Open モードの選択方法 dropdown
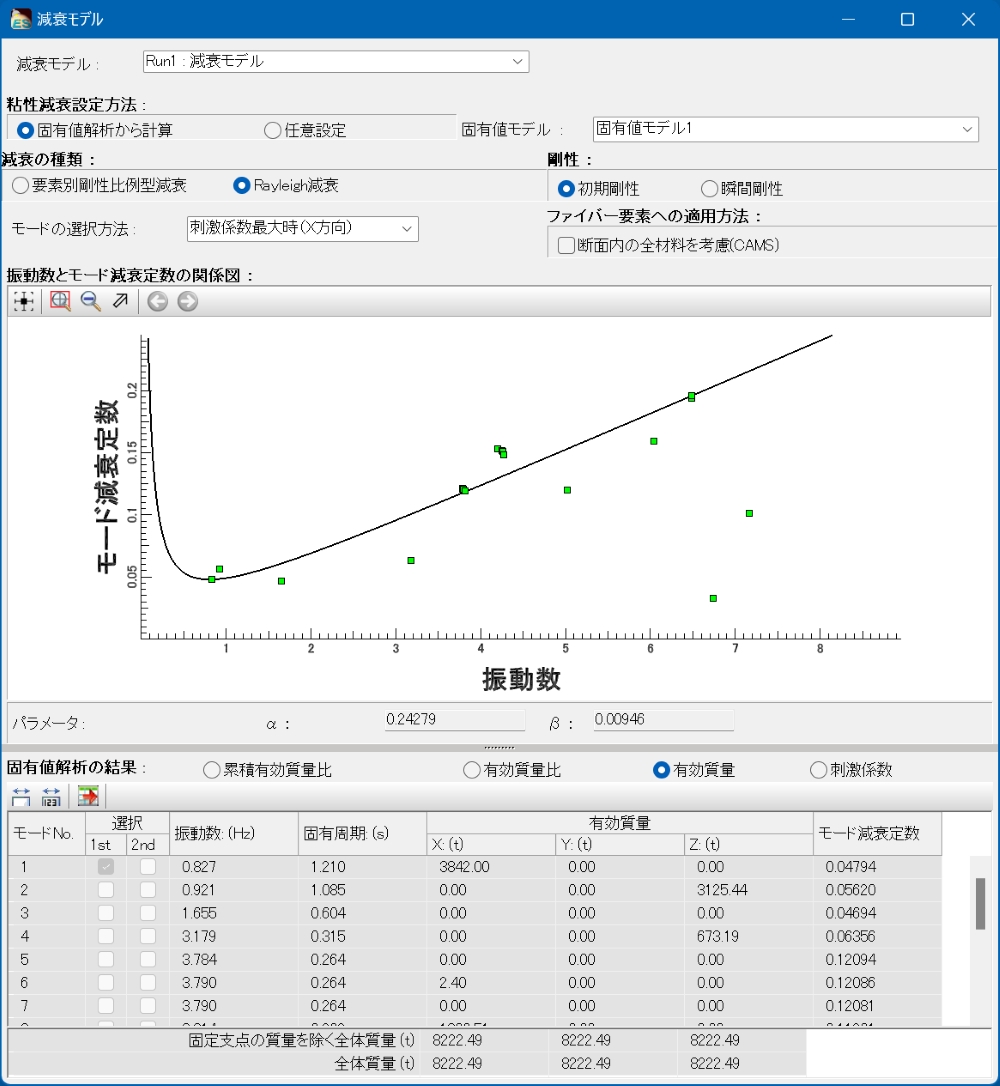This screenshot has height=1086, width=1000. (x=303, y=229)
